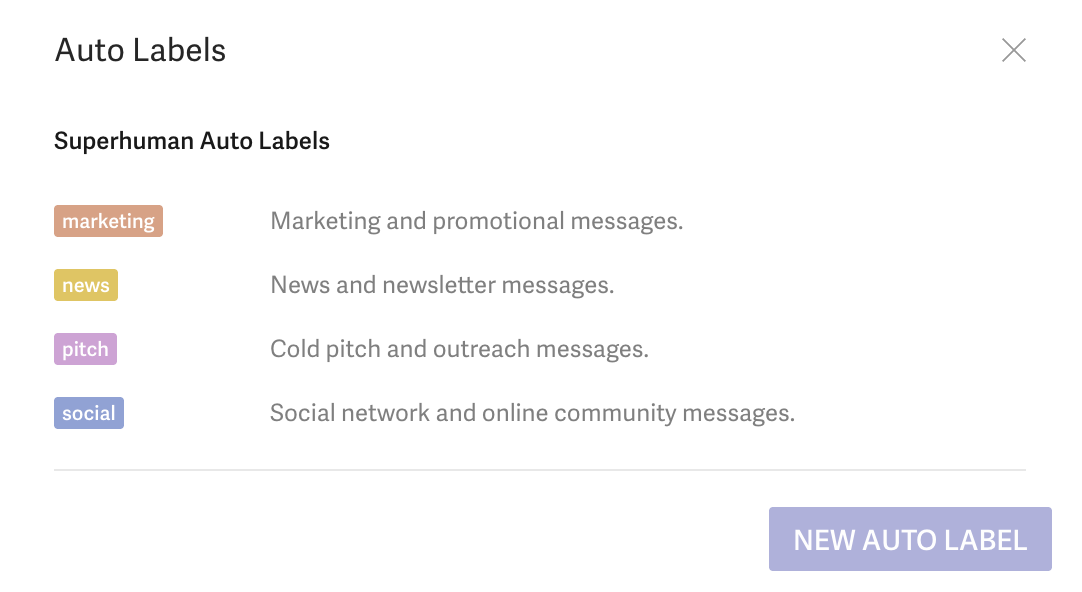Click the NEW AUTO LABEL button

pyautogui.click(x=909, y=539)
